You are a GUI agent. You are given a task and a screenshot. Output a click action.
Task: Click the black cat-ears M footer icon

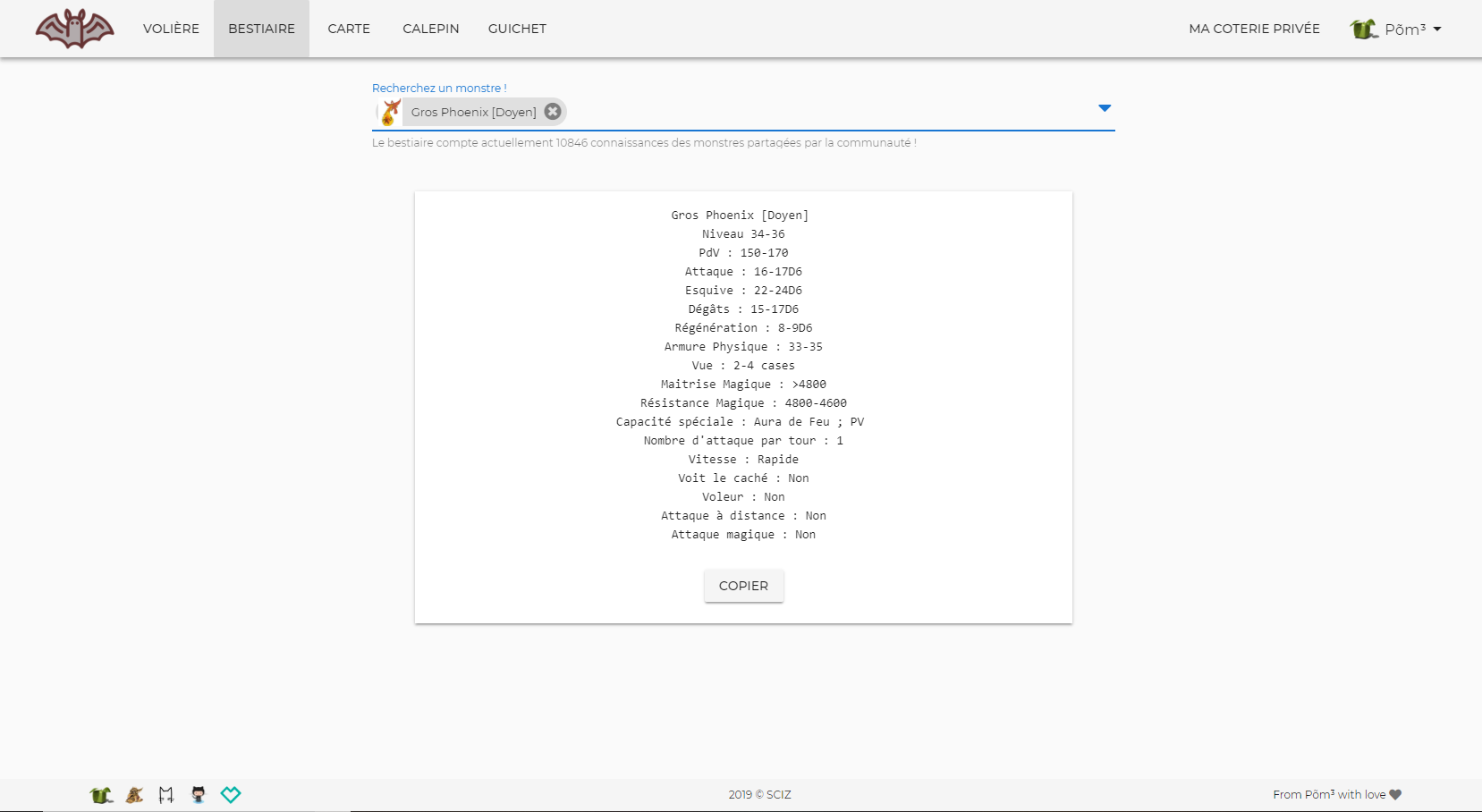(166, 794)
